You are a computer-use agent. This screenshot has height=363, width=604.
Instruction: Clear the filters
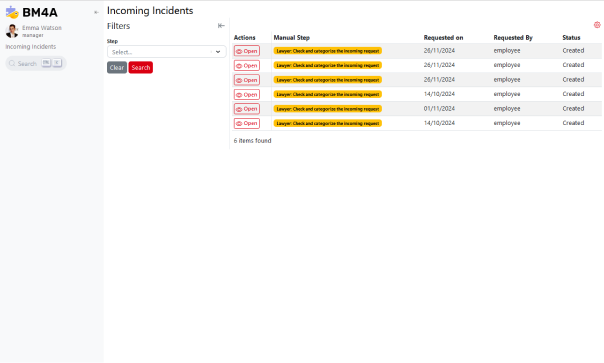(117, 67)
